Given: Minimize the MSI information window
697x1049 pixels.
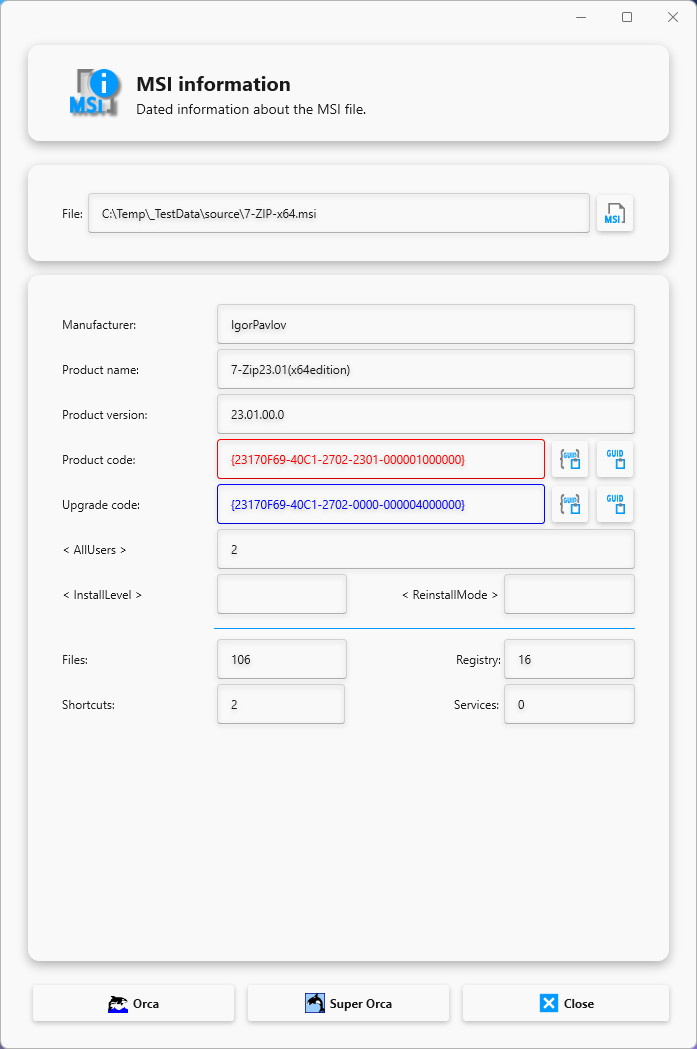Looking at the screenshot, I should pyautogui.click(x=581, y=17).
